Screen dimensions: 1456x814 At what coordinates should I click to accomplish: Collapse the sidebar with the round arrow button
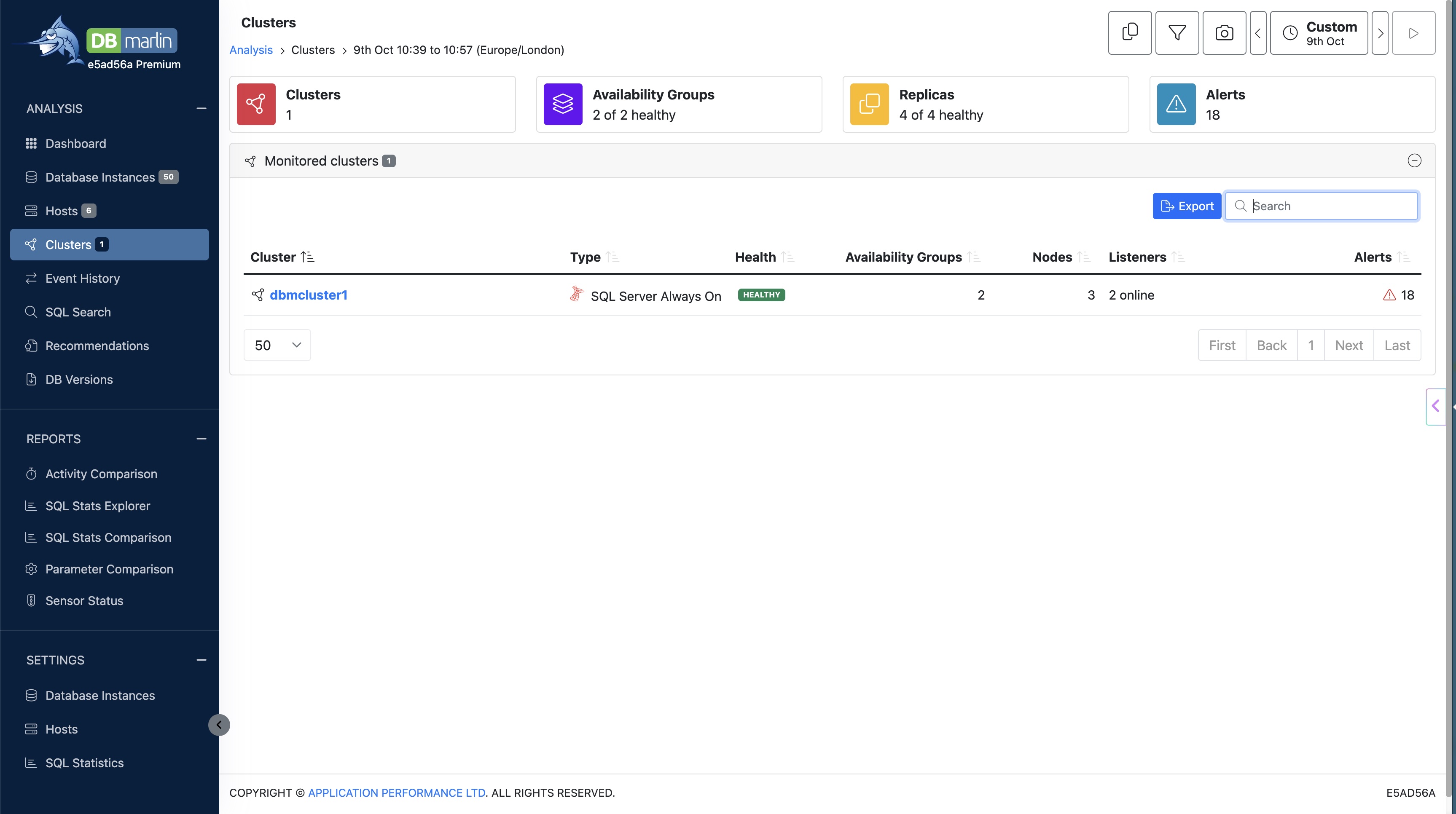coord(219,725)
